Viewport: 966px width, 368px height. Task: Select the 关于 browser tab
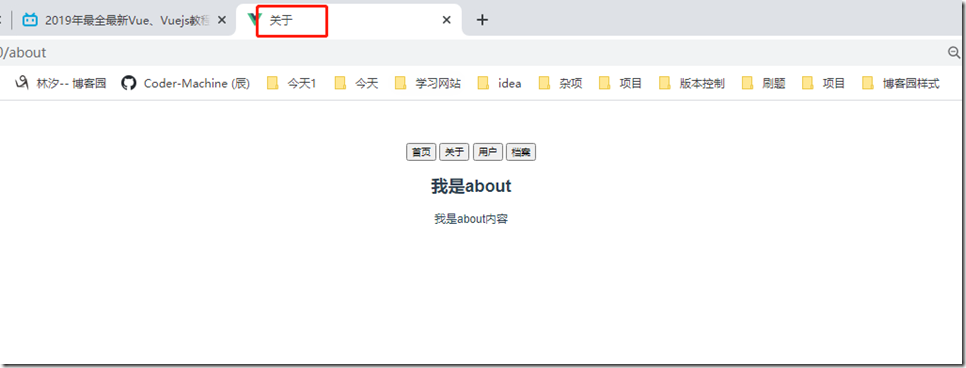[349, 20]
